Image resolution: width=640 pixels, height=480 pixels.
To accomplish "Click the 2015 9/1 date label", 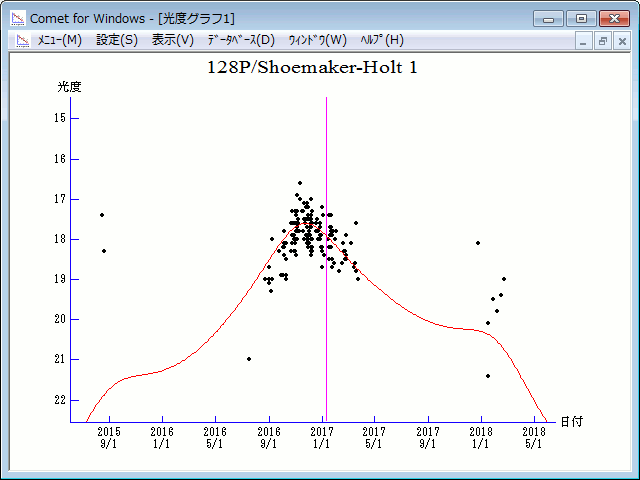I will (x=109, y=437).
